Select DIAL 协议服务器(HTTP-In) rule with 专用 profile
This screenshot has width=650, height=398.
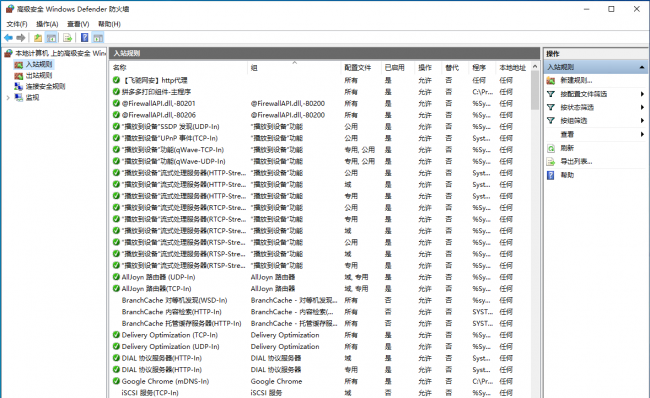point(162,369)
